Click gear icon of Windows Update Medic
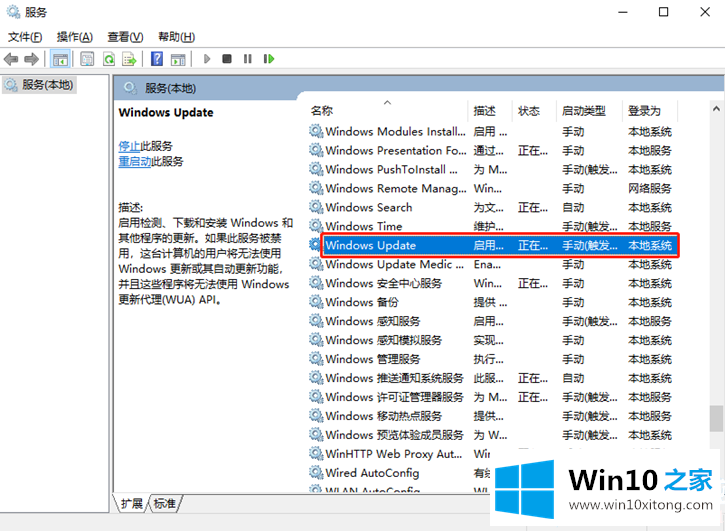 coord(316,264)
